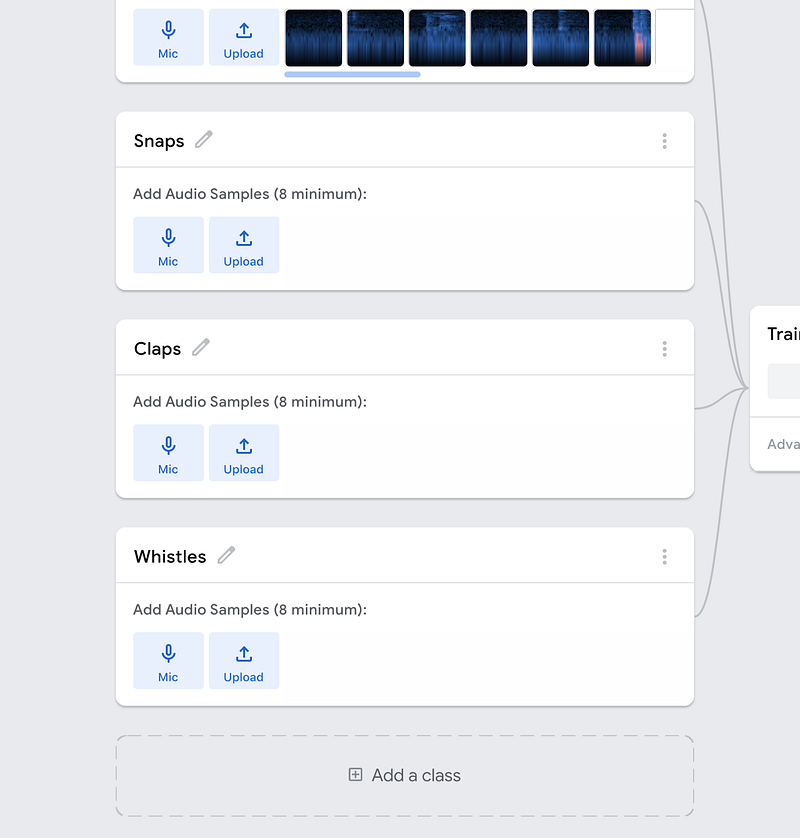
Task: Rename the Snaps class via pencil icon
Action: click(x=204, y=139)
